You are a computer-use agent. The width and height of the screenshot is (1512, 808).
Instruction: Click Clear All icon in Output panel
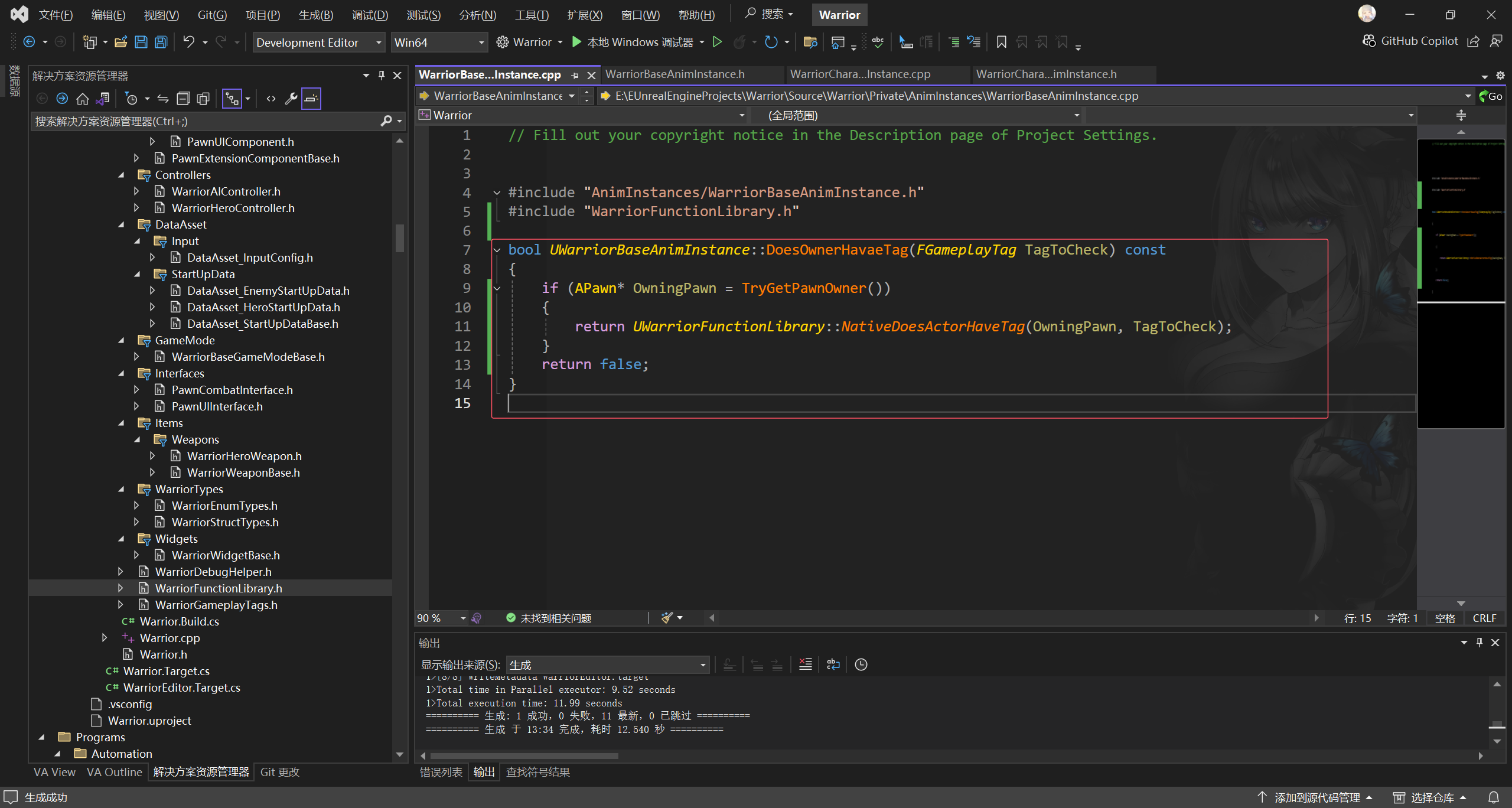coord(805,664)
